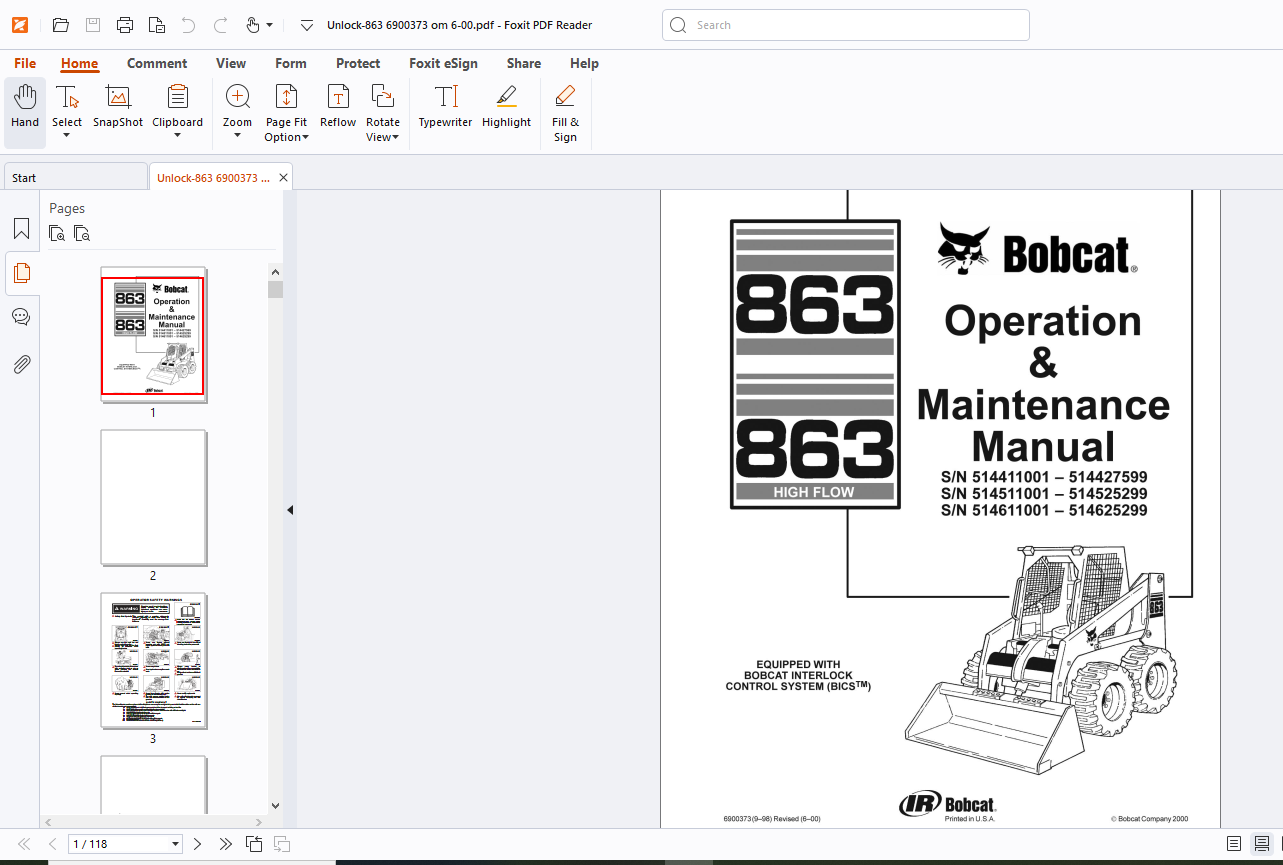Go to the next page
Image resolution: width=1283 pixels, height=865 pixels.
[197, 844]
